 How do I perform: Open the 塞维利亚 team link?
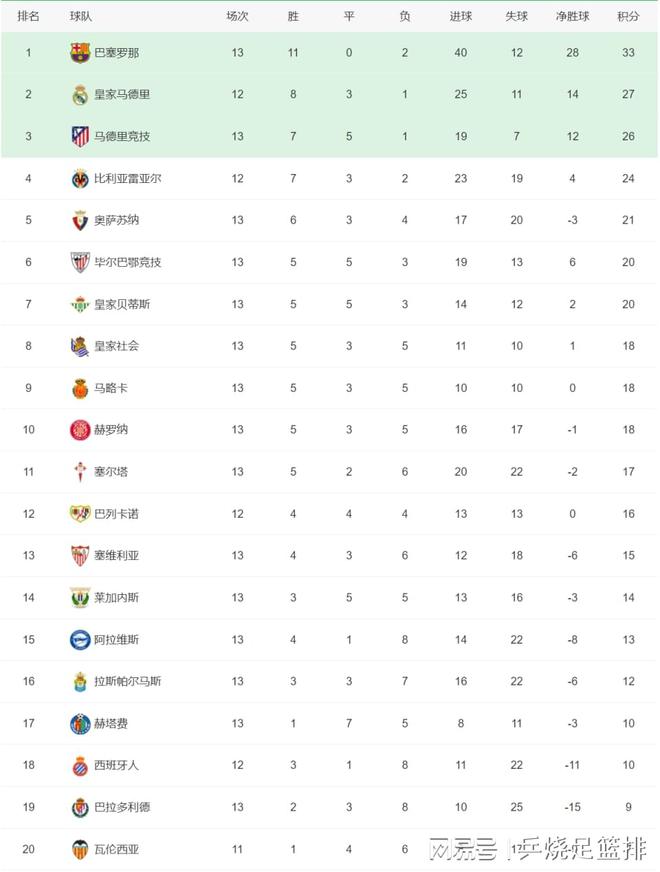(116, 556)
